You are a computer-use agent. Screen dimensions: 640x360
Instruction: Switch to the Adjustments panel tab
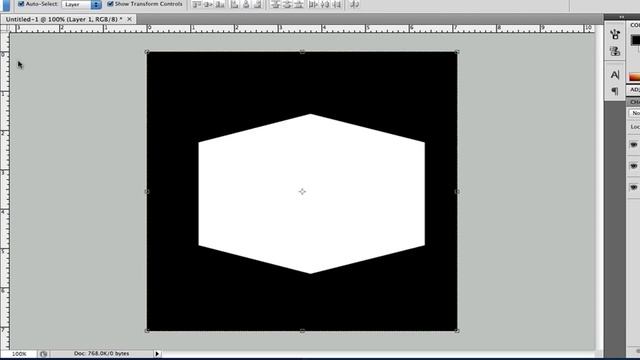[635, 90]
